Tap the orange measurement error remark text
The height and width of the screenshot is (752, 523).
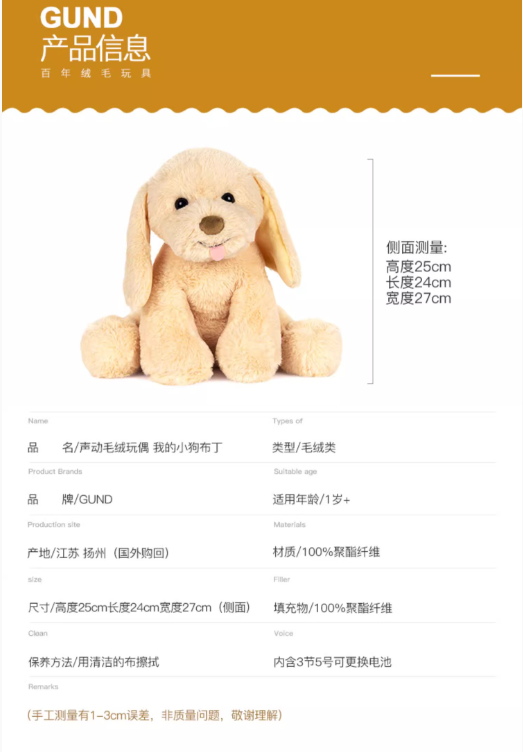pyautogui.click(x=155, y=716)
